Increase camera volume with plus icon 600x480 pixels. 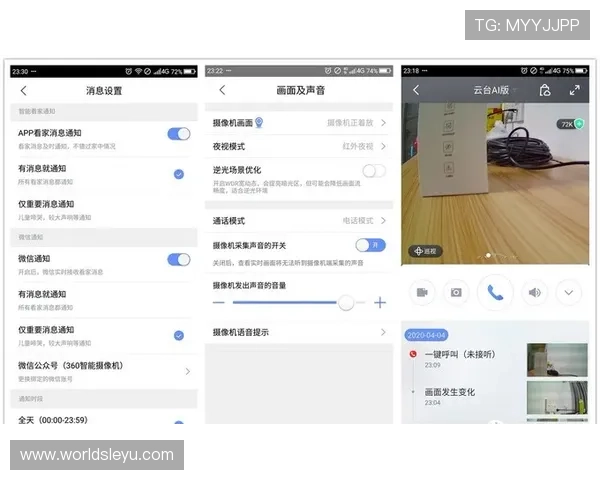click(x=380, y=303)
